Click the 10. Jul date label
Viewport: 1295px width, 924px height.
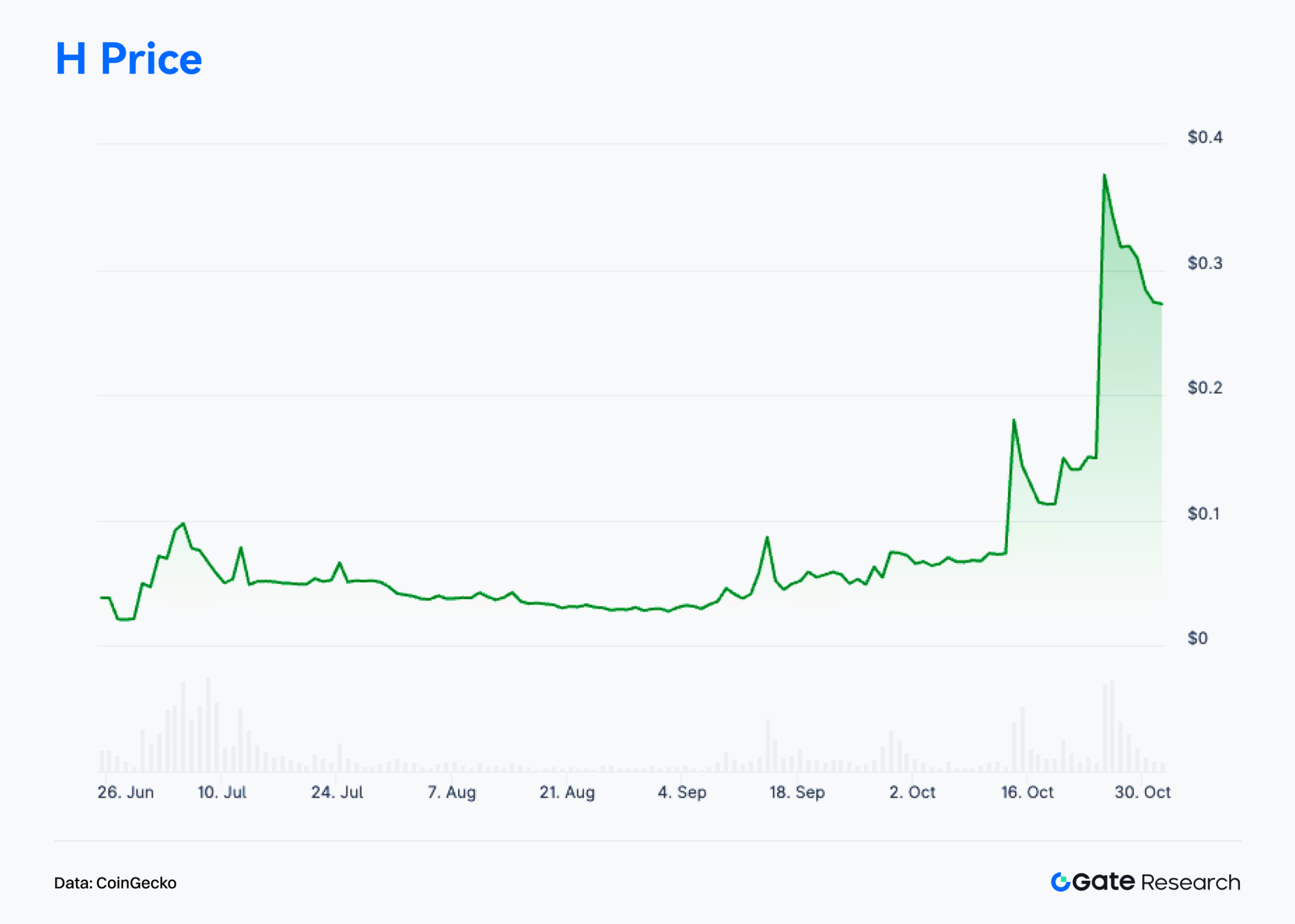point(222,792)
